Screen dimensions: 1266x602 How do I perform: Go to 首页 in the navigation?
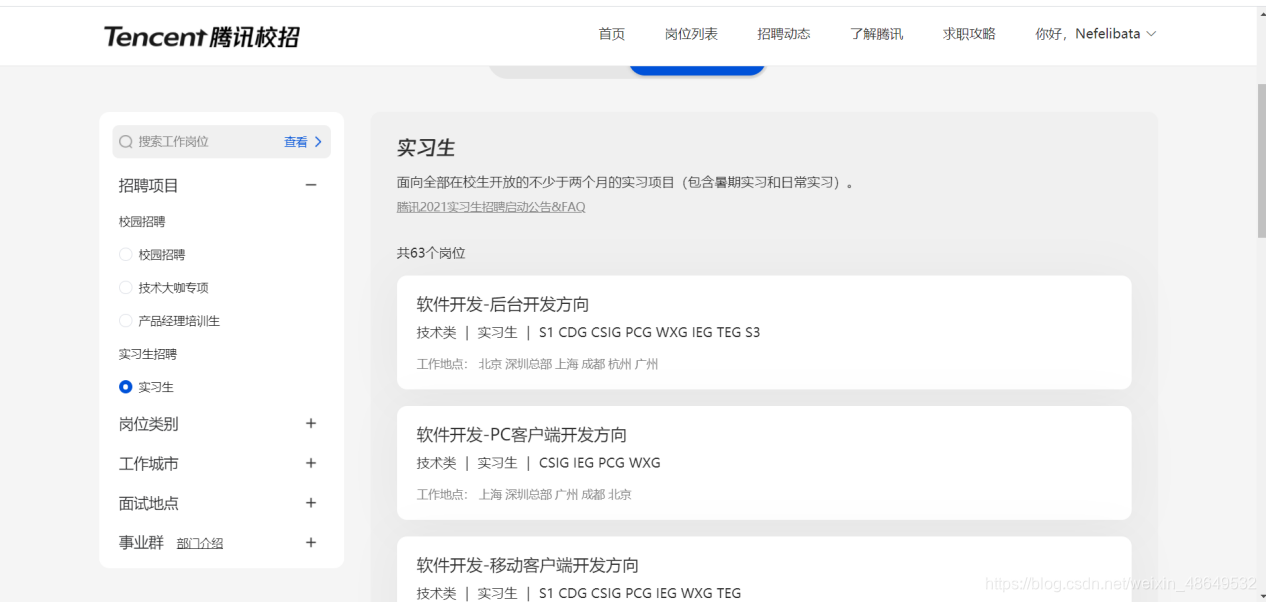click(612, 34)
